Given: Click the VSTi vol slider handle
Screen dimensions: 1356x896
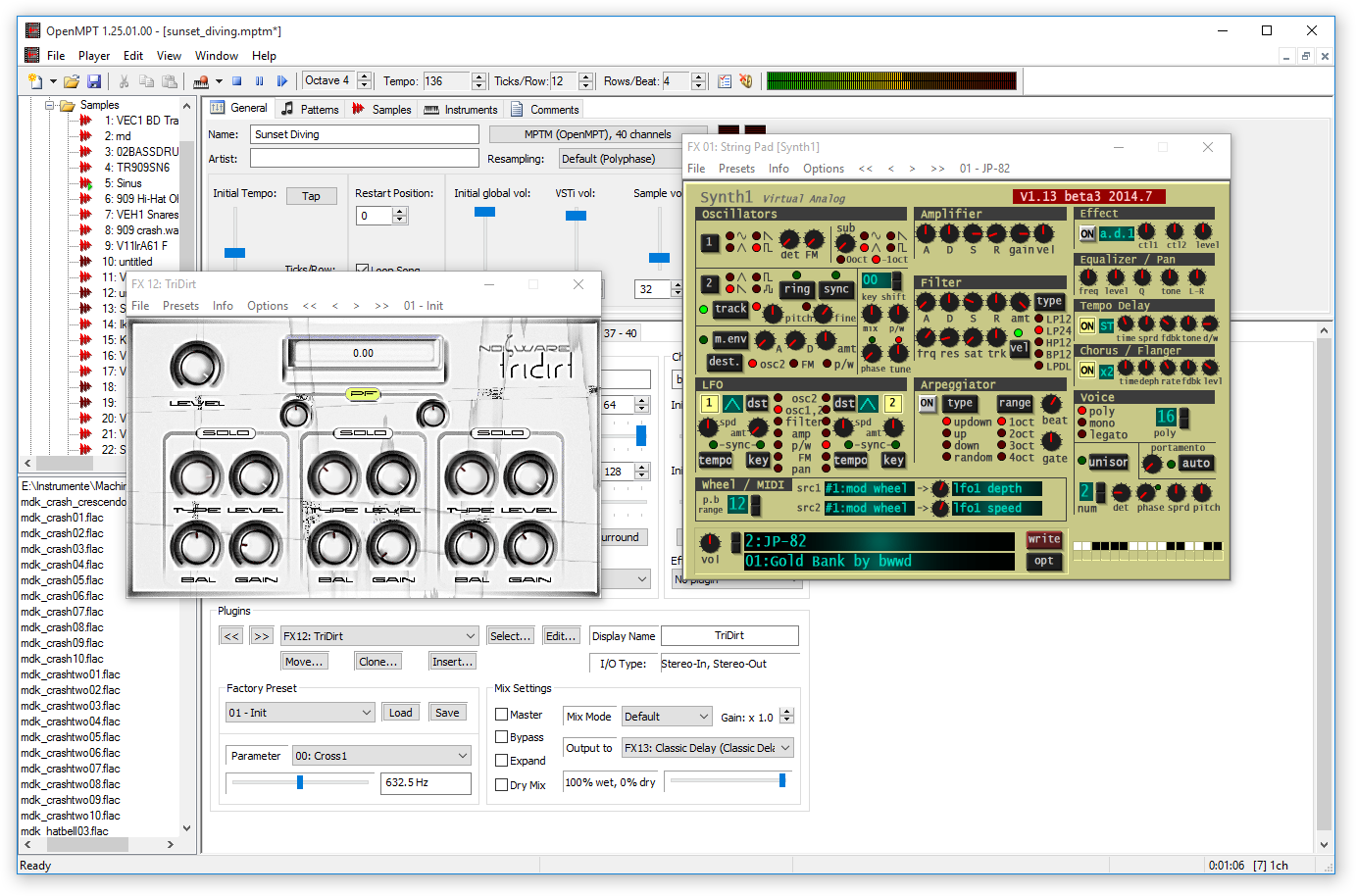Looking at the screenshot, I should 577,215.
